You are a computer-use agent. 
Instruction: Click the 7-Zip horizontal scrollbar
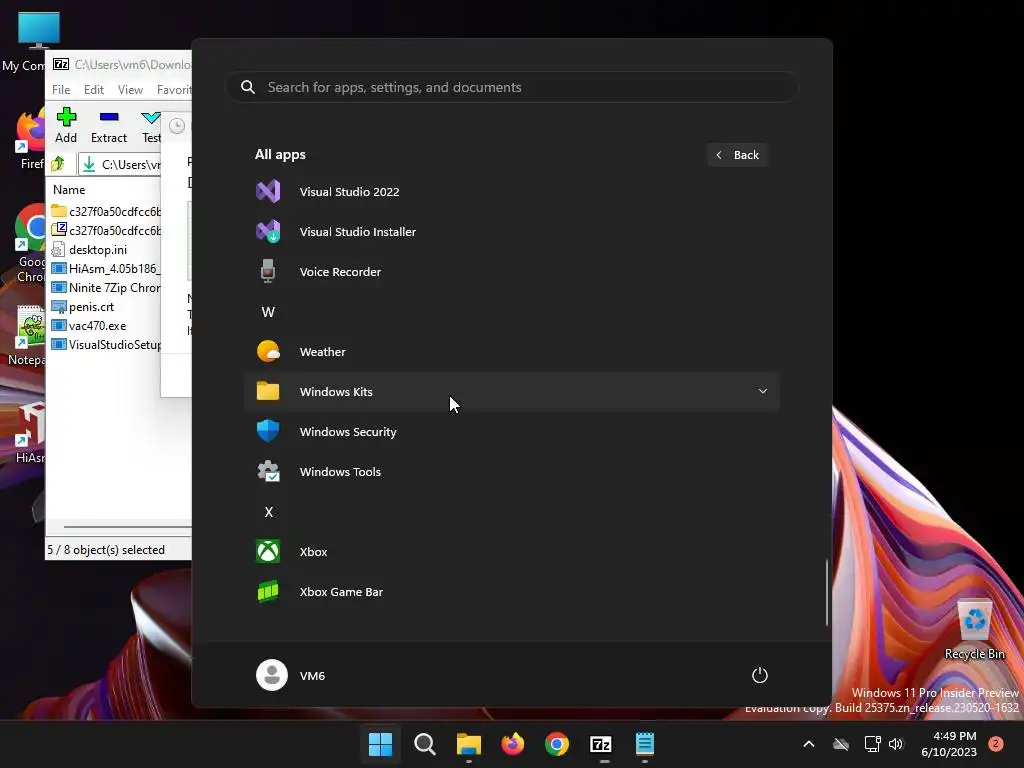tap(127, 526)
